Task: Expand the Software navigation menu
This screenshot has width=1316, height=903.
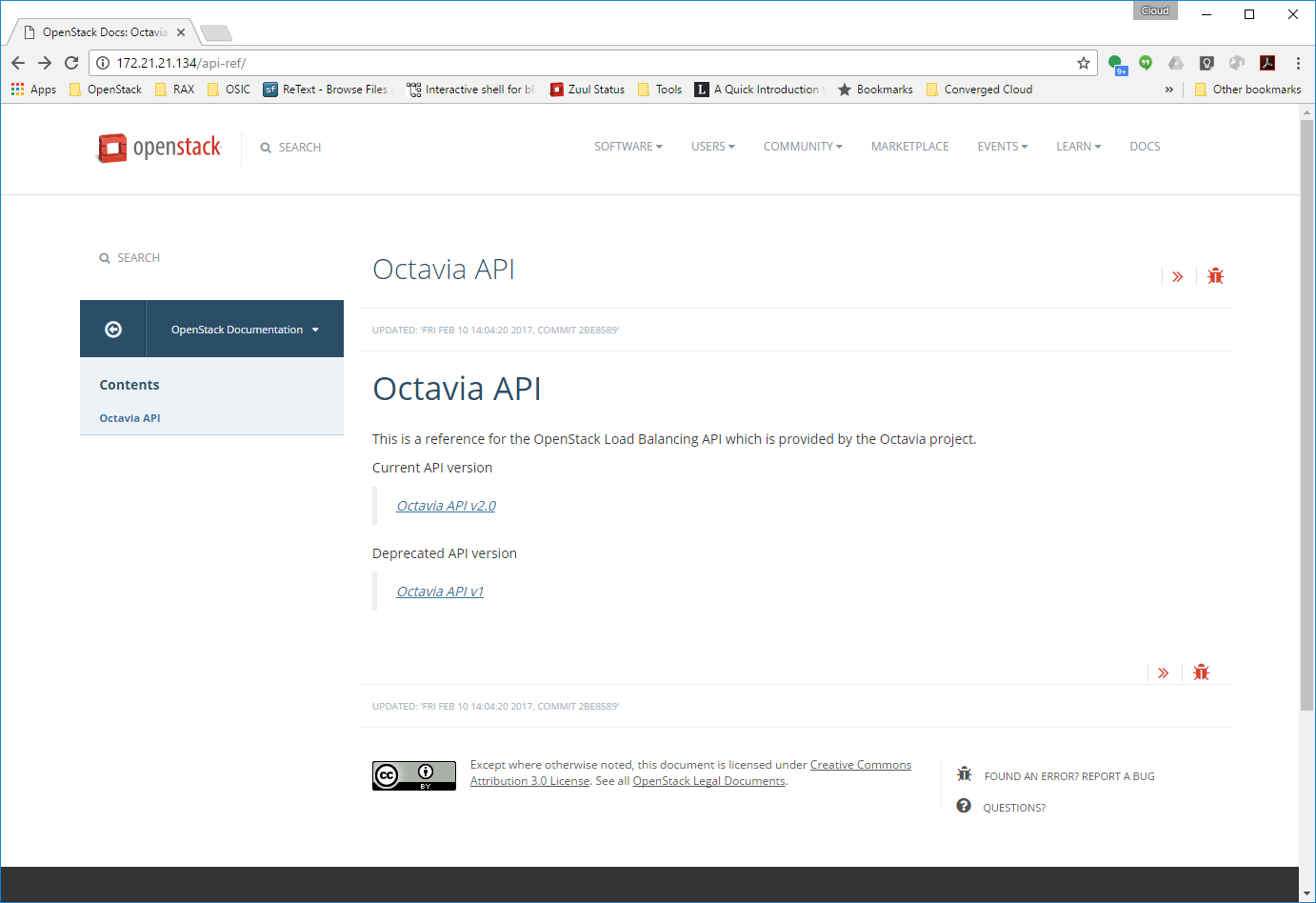Action: (628, 147)
